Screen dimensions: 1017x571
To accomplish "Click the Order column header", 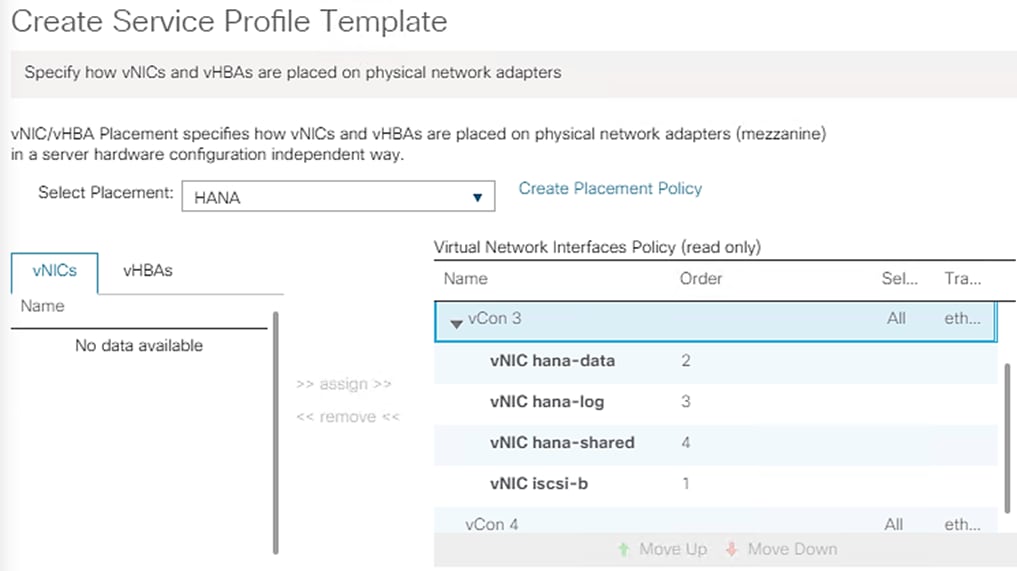I will [x=701, y=278].
